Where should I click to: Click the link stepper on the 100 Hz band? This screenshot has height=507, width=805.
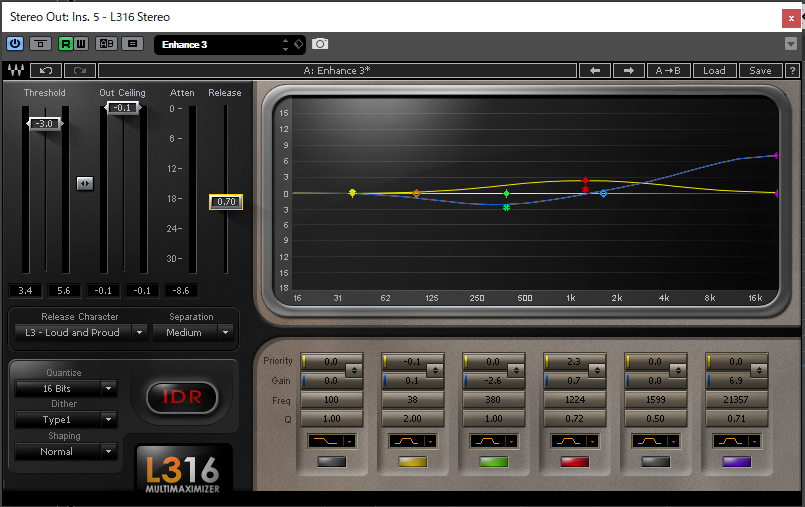354,370
